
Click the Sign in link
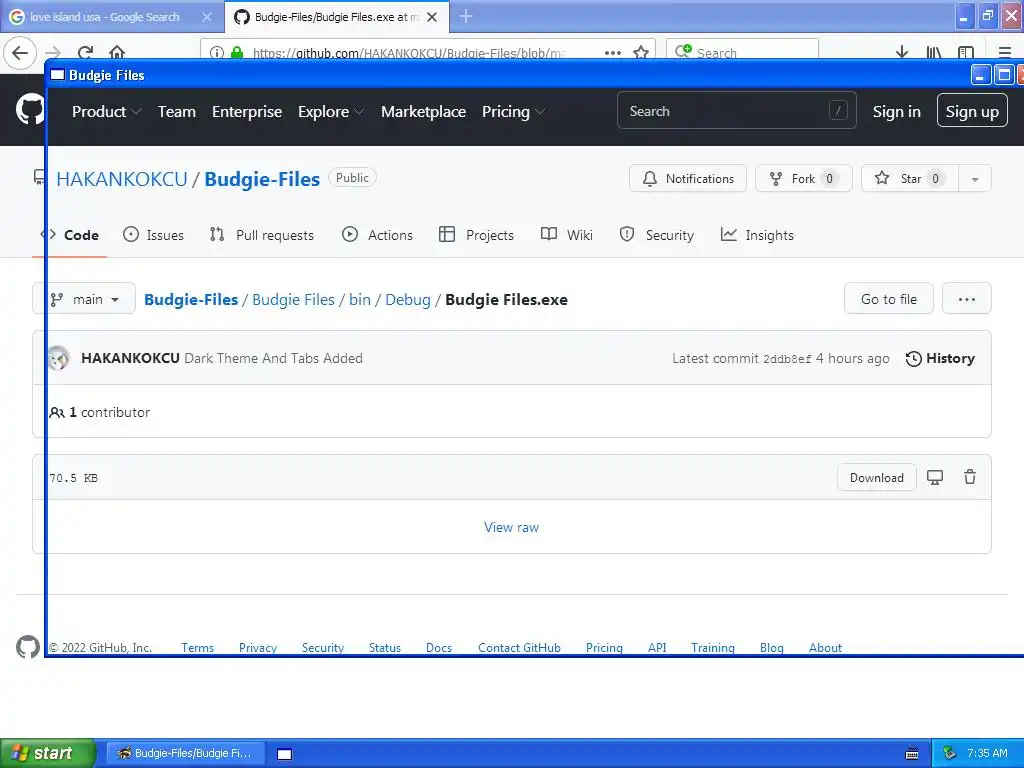tap(897, 112)
